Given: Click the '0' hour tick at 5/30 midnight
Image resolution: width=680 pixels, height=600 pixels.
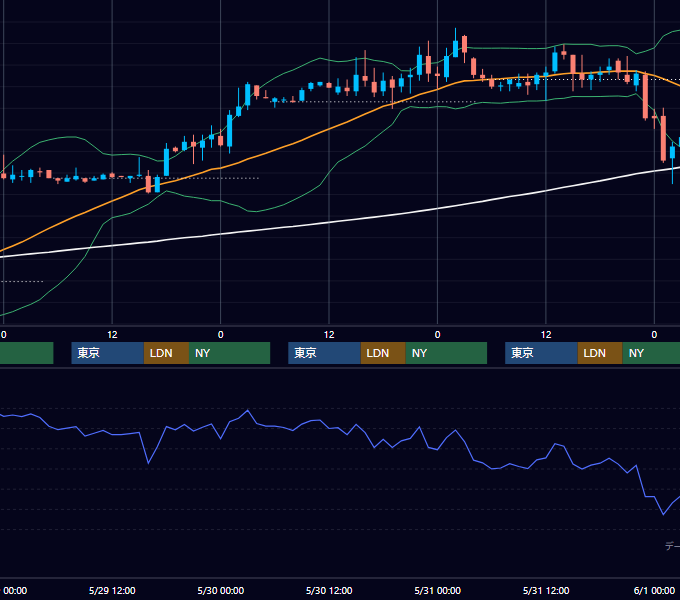Looking at the screenshot, I should pyautogui.click(x=221, y=335).
